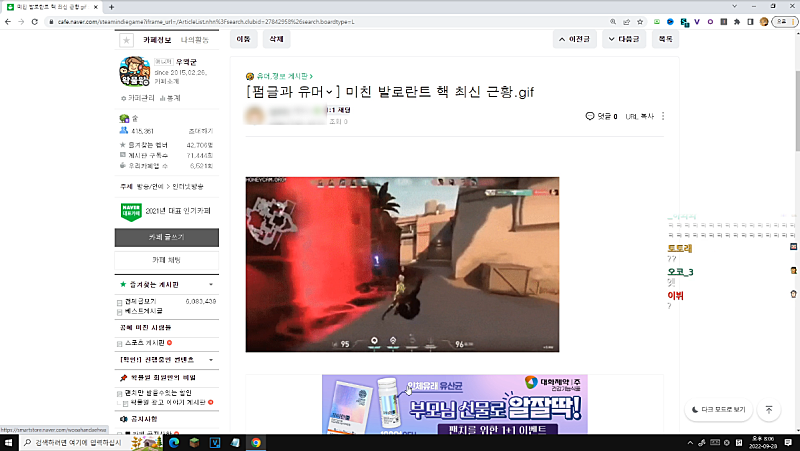
Task: Click the zoom magnifier in address bar
Action: [x=613, y=22]
